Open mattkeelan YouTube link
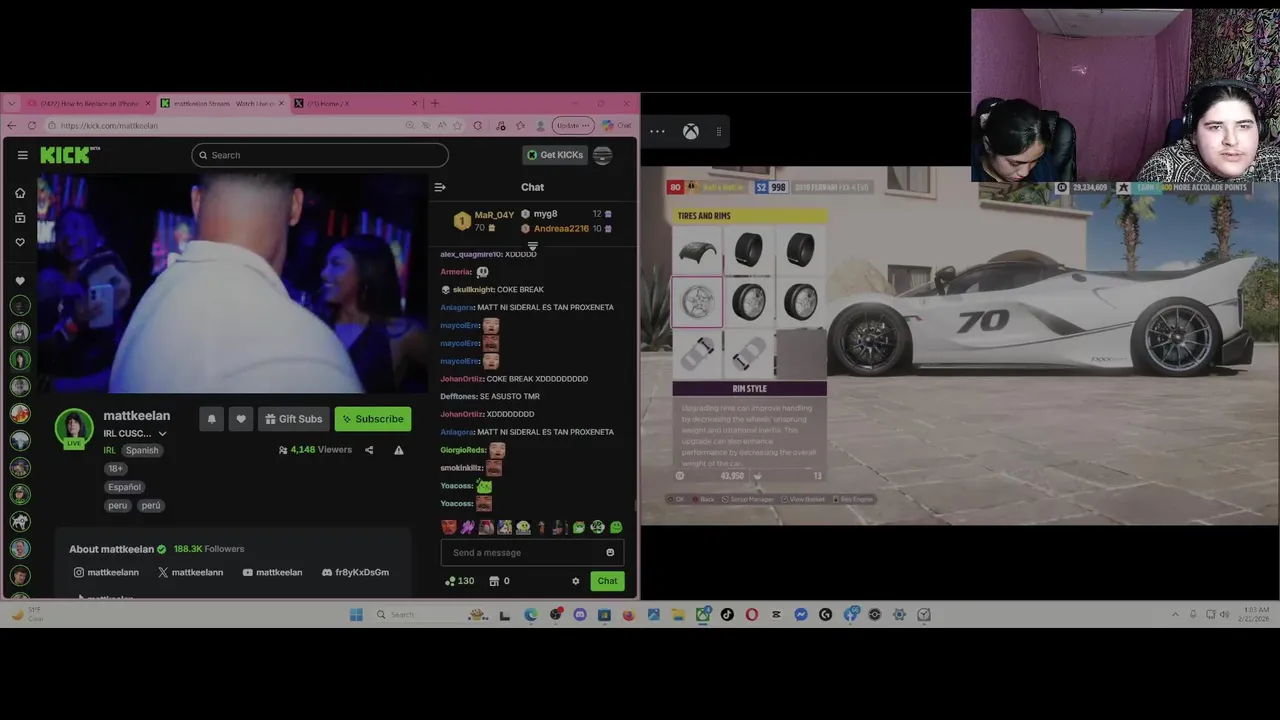 [x=272, y=572]
